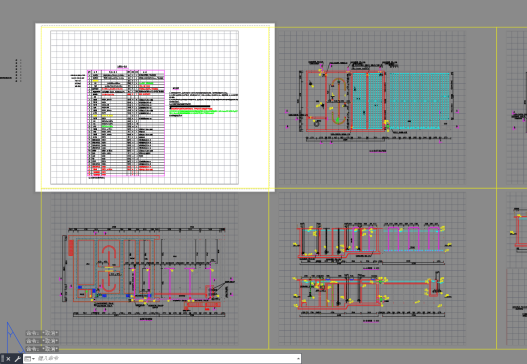Select the notes text block with green highlights

[x=204, y=102]
